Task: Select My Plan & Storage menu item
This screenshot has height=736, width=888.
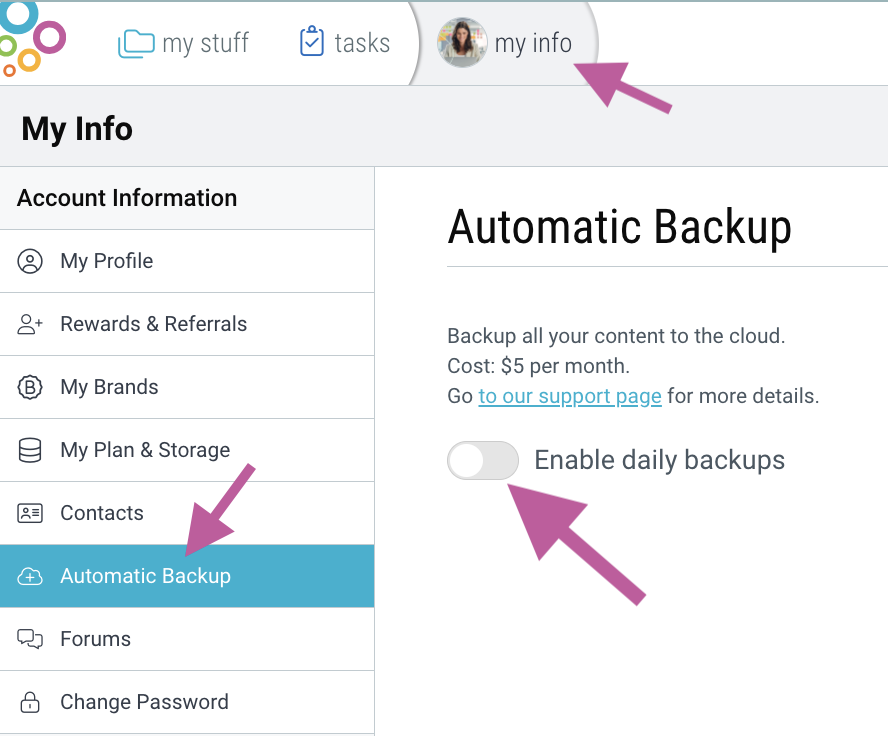Action: click(x=145, y=451)
